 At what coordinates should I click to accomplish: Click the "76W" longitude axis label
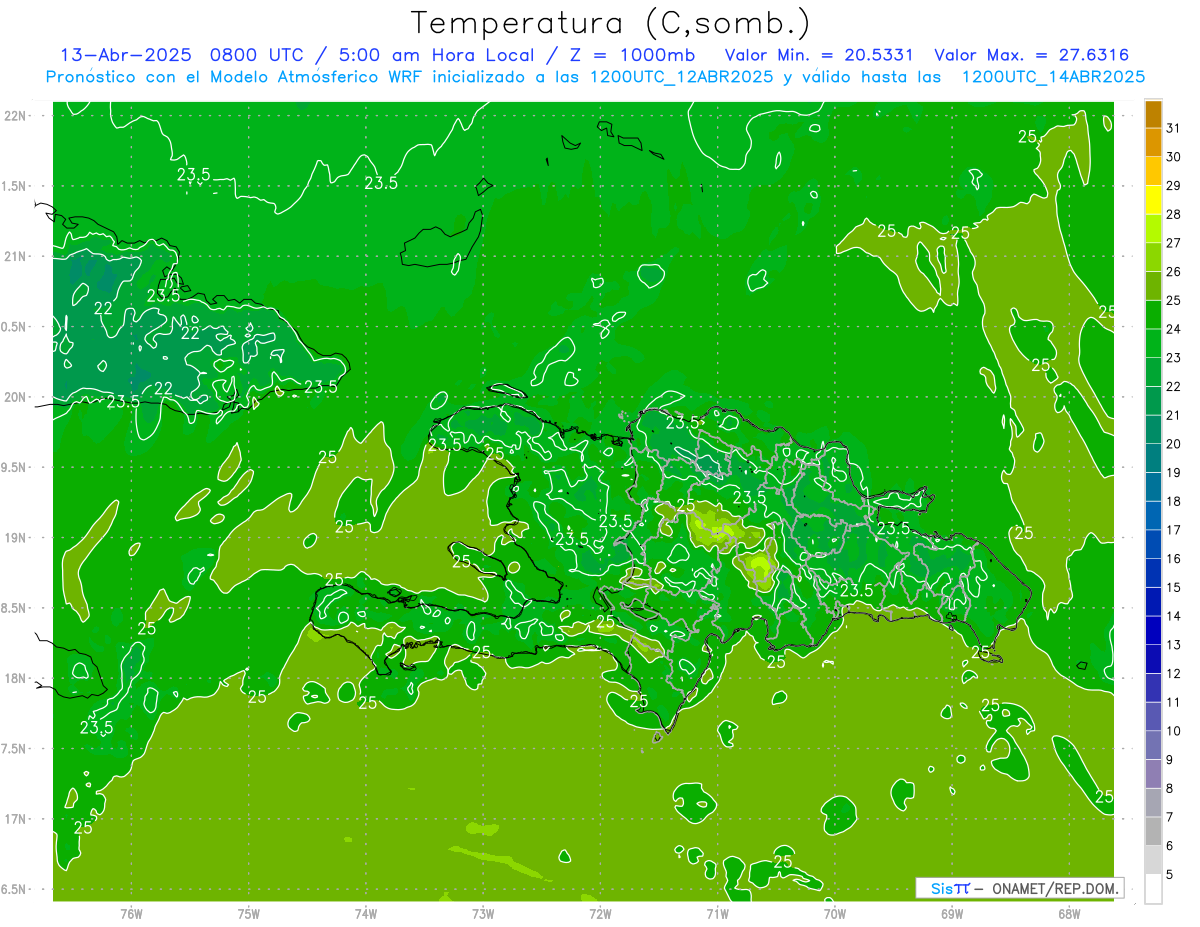(x=131, y=914)
